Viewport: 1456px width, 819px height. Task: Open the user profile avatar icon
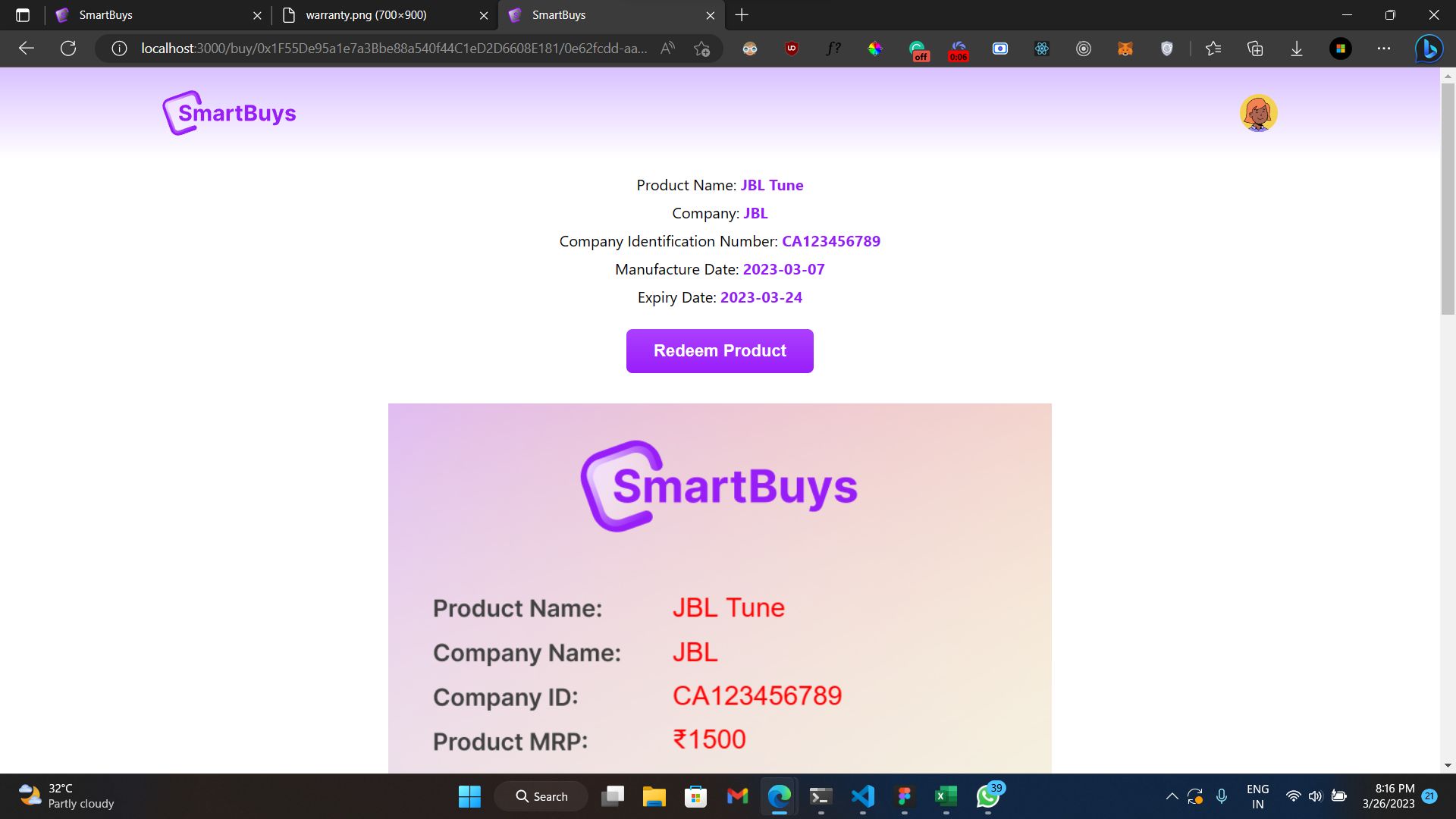1259,113
